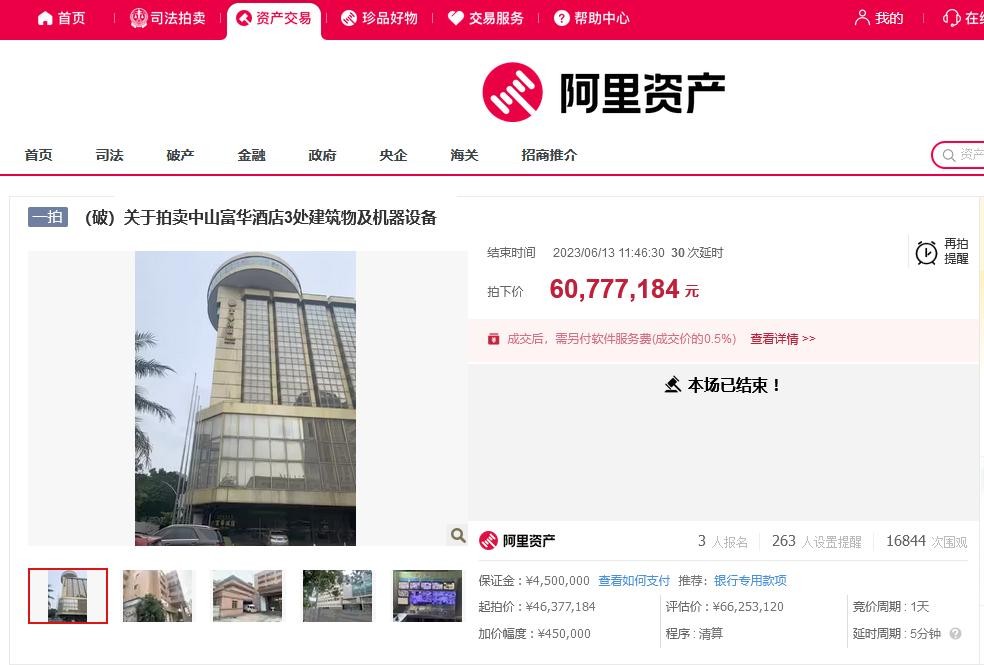This screenshot has height=665, width=984.
Task: Open 交易服务 heart icon
Action: (x=456, y=18)
